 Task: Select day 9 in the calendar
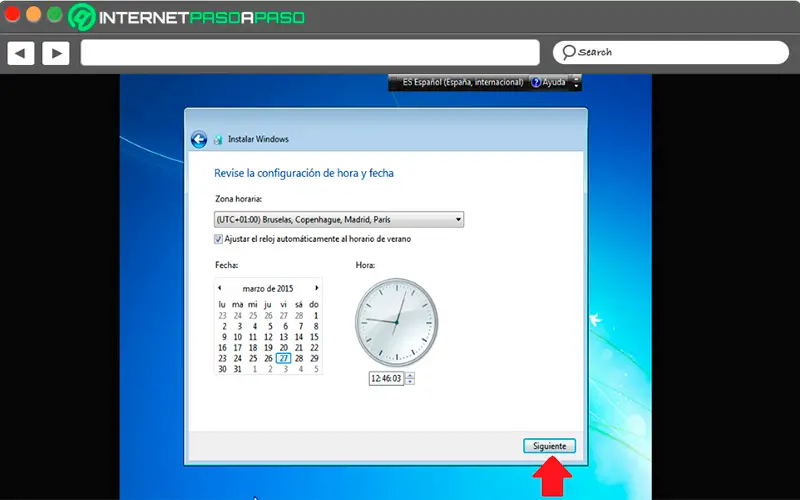[x=224, y=337]
